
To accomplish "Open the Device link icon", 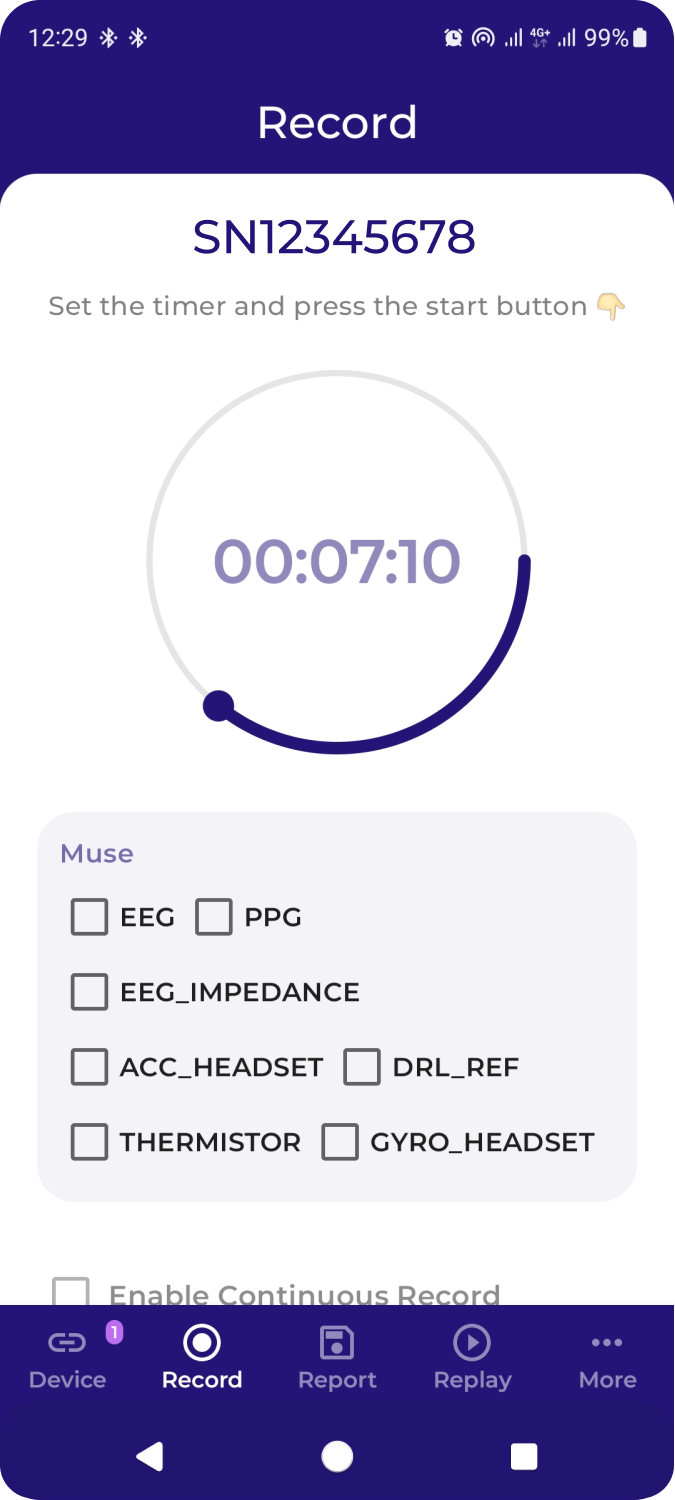I will [x=67, y=1342].
